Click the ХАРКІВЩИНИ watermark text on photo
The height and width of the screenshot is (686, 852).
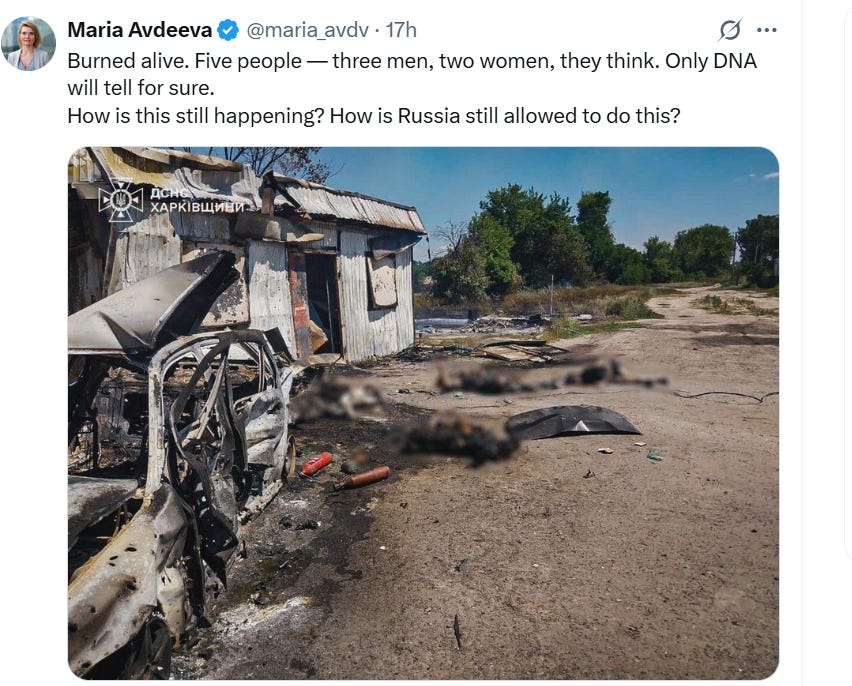(x=197, y=207)
